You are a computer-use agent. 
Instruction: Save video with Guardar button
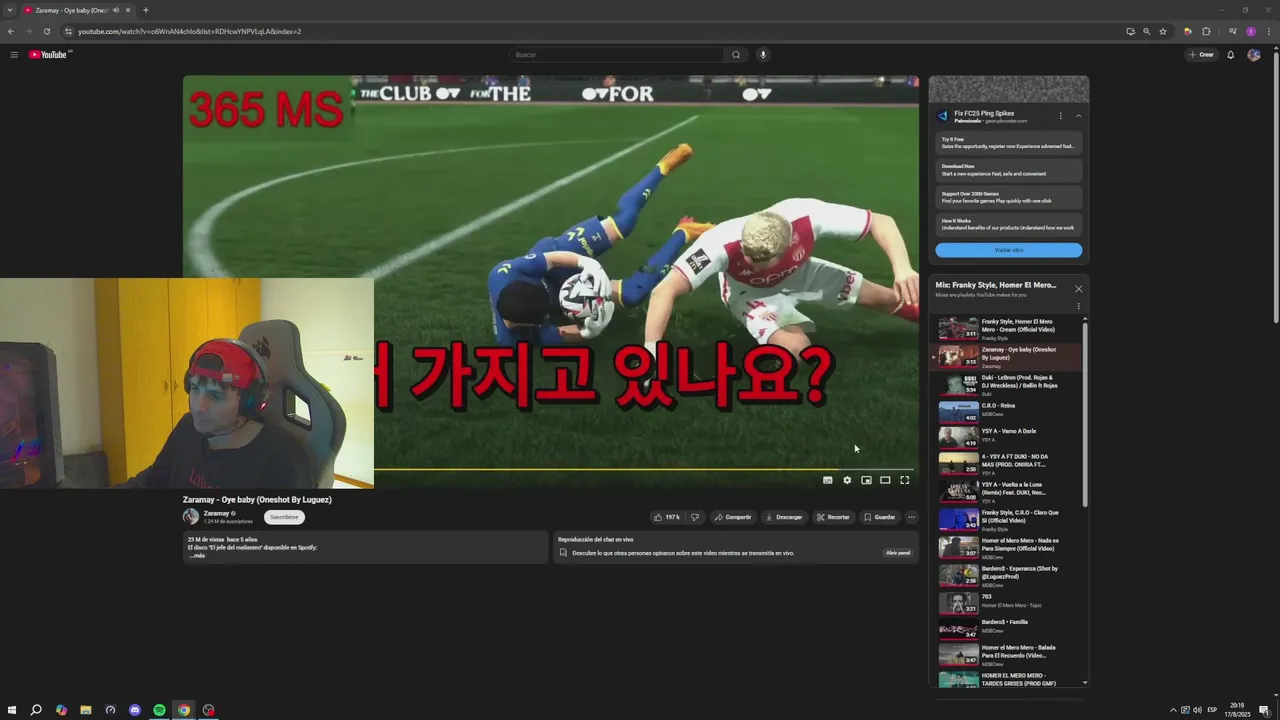pos(880,517)
